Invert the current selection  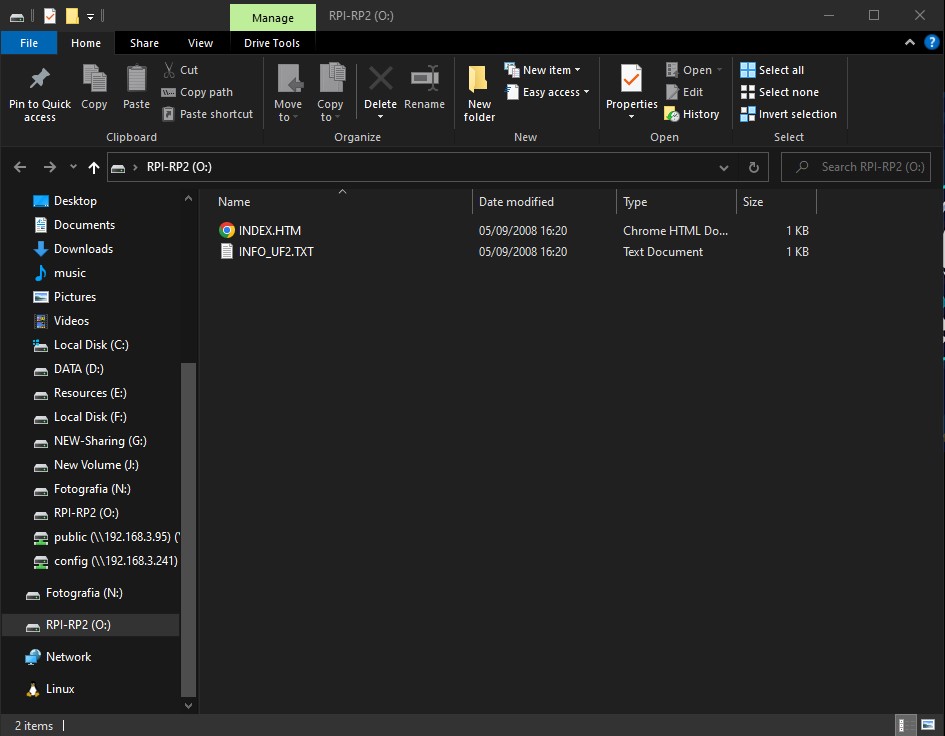click(788, 114)
